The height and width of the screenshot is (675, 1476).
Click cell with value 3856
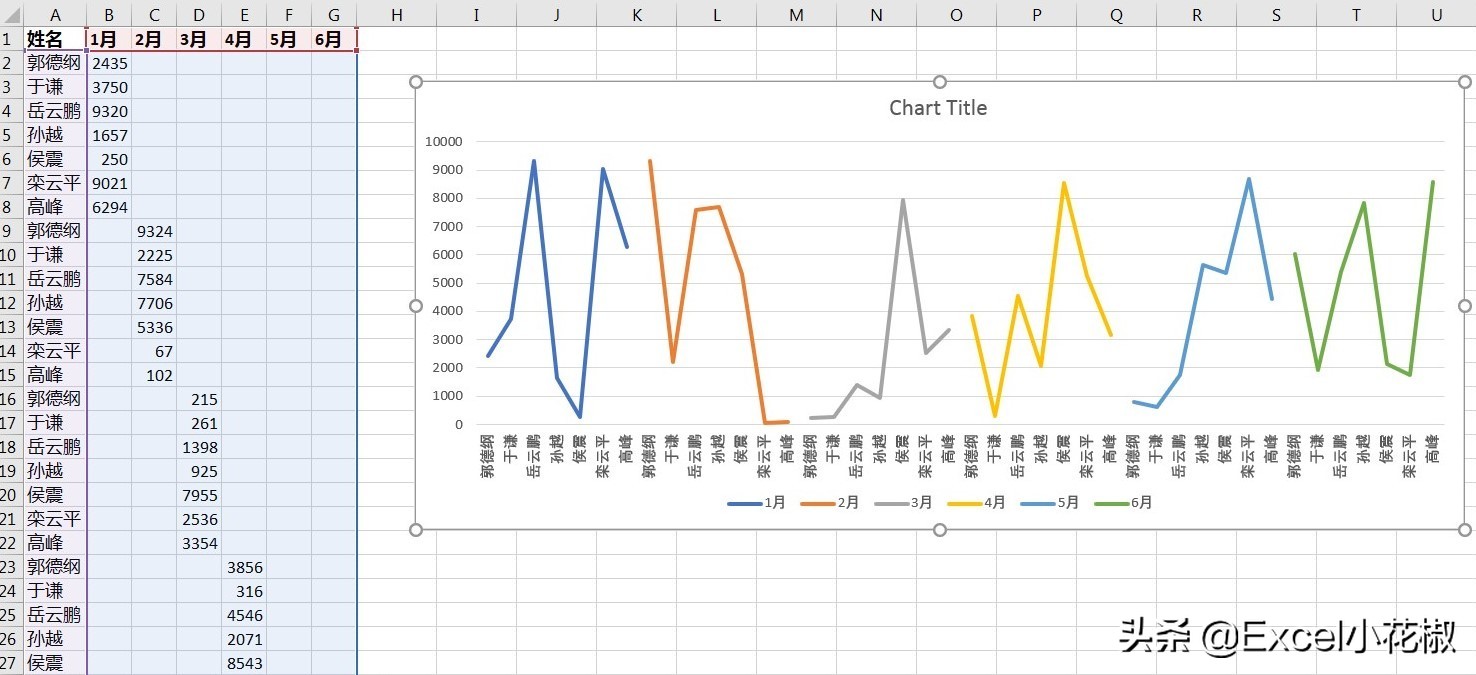point(244,567)
